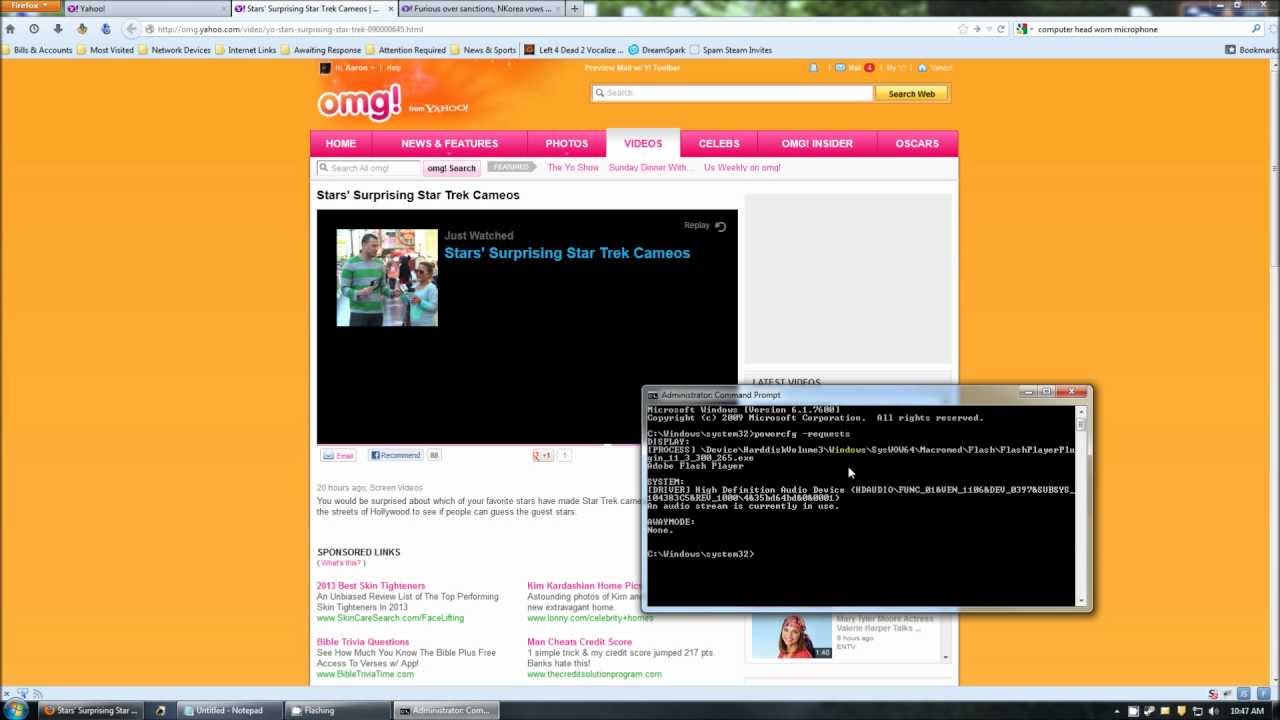Image resolution: width=1280 pixels, height=720 pixels.
Task: Open the HOME navigation tab
Action: pyautogui.click(x=340, y=143)
